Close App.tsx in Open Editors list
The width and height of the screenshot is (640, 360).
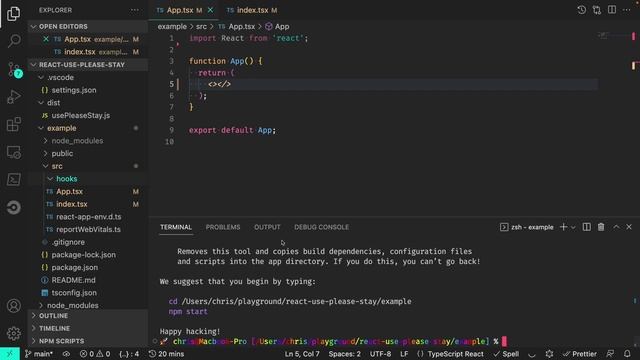46,39
